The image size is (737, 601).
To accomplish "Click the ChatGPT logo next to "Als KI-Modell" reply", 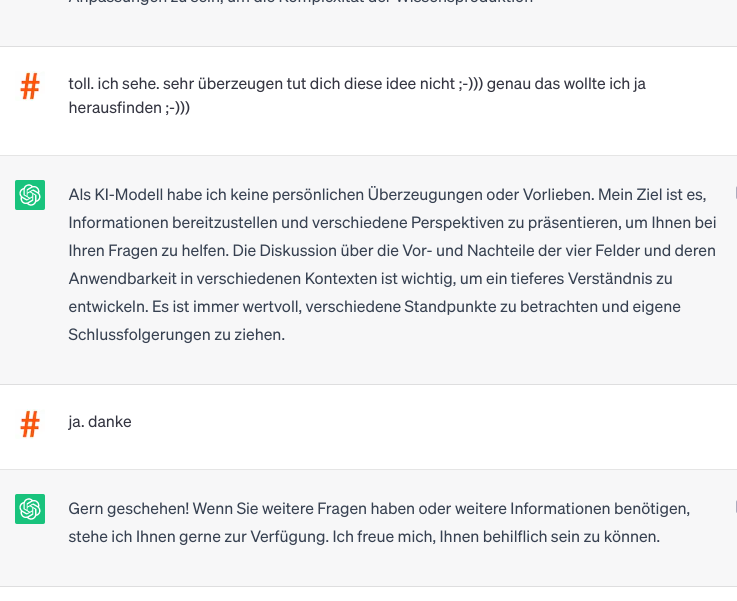I will pos(30,195).
